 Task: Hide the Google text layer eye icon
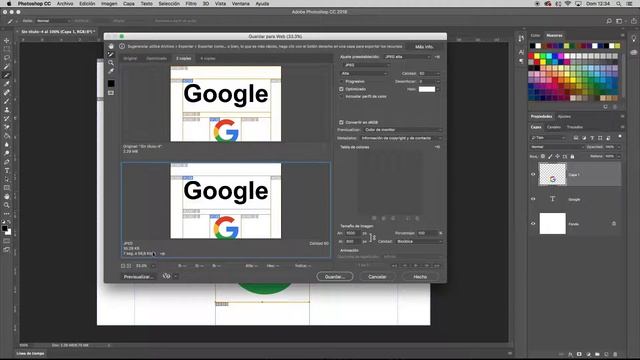533,199
